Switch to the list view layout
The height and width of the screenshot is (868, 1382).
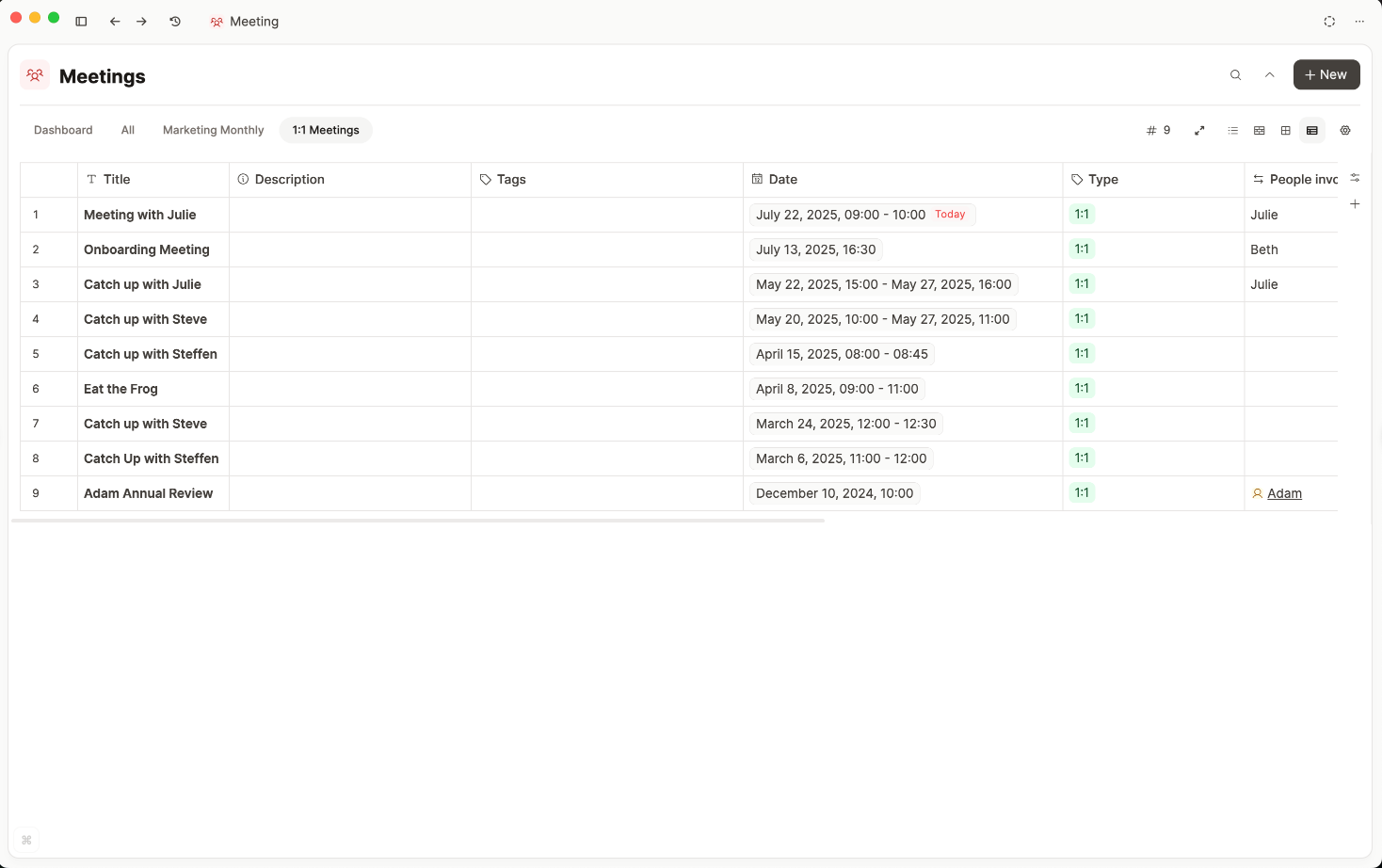[x=1233, y=130]
